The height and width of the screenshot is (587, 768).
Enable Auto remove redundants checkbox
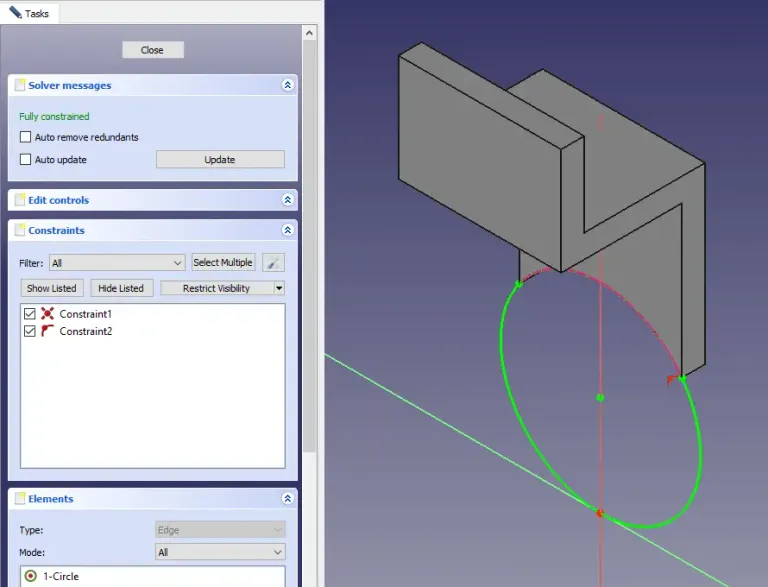click(26, 137)
